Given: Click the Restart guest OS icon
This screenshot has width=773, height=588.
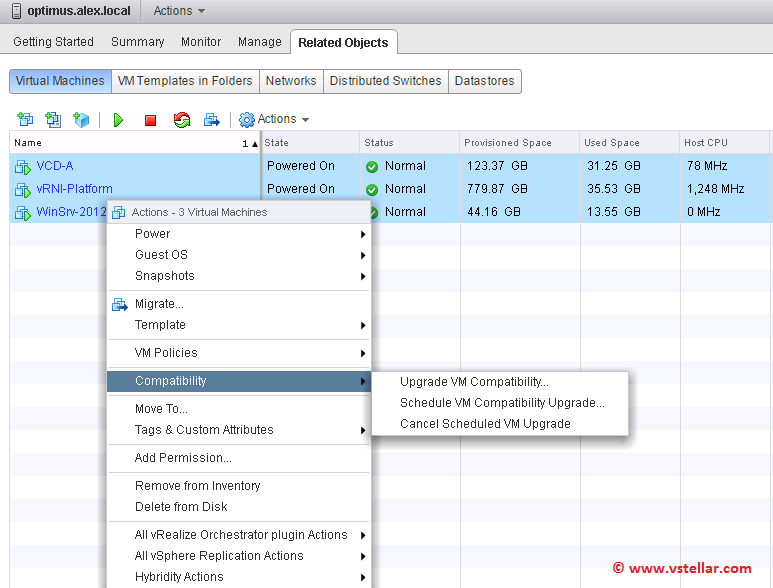Looking at the screenshot, I should pos(181,120).
